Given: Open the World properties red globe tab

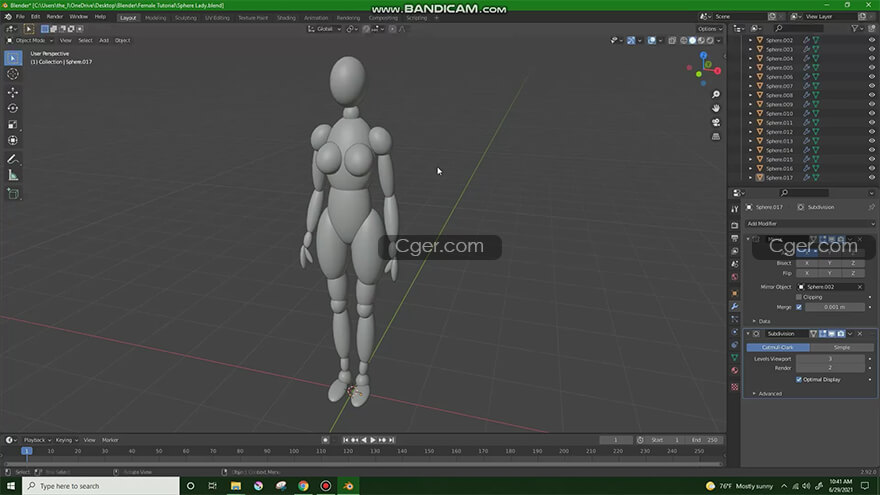Looking at the screenshot, I should (735, 277).
